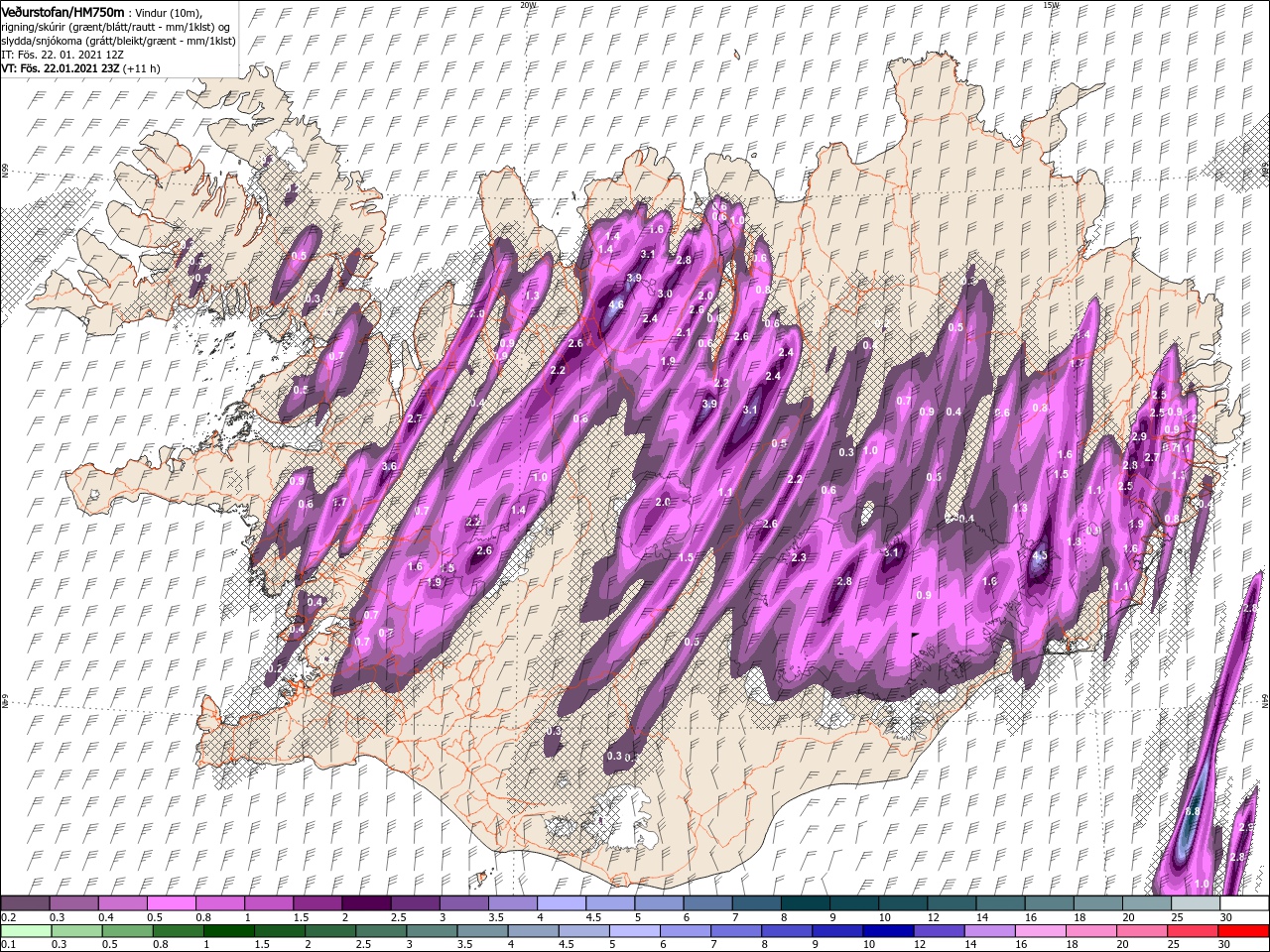Click the '4.5' value on the eastern map area
Viewport: 1270px width, 952px height.
point(1040,557)
